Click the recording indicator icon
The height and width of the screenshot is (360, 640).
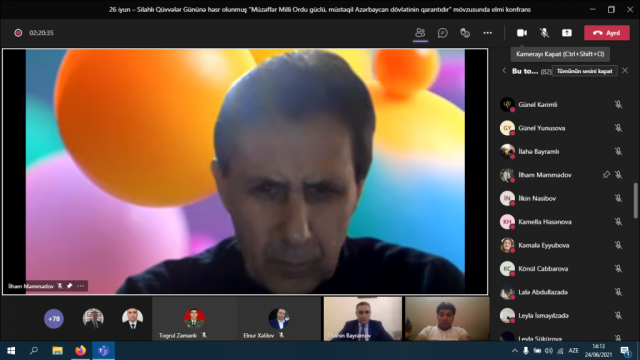pyautogui.click(x=18, y=33)
